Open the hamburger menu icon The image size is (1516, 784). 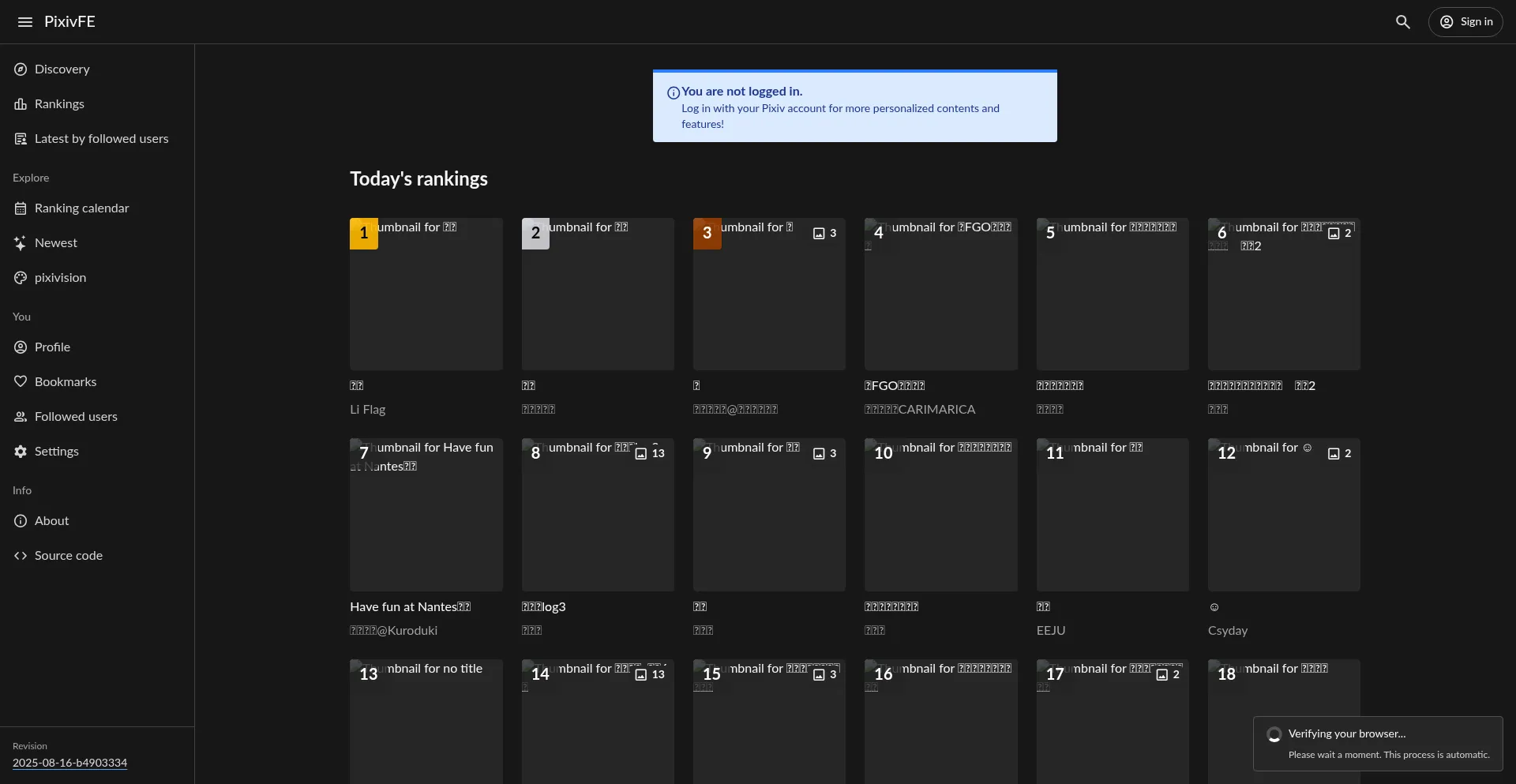point(25,22)
